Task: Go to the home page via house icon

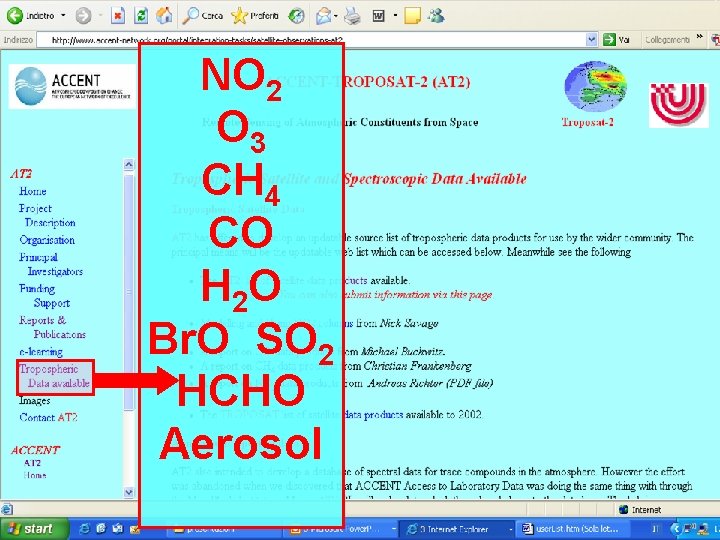Action: [x=164, y=16]
